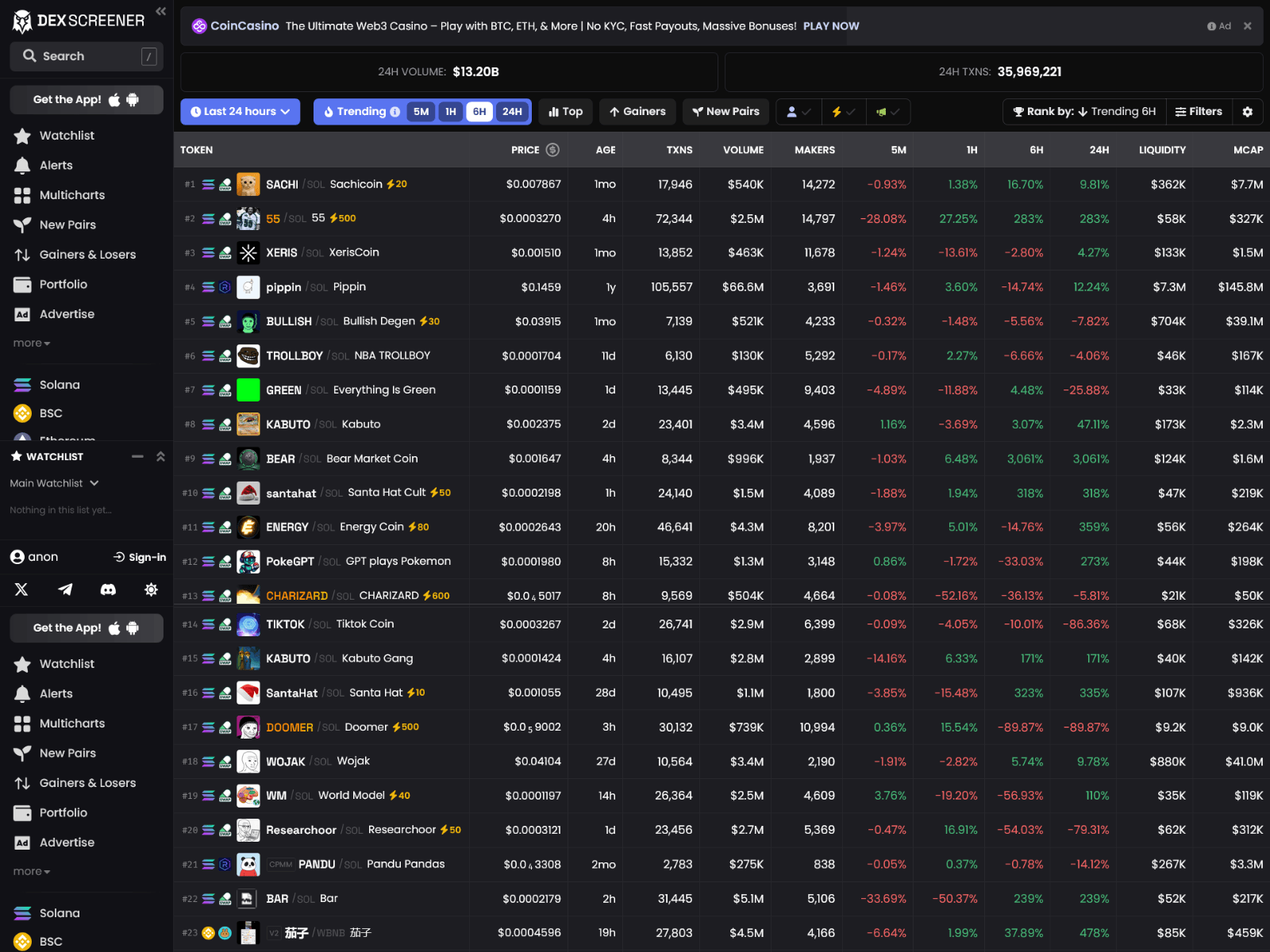Click the DOOMER token logo
The image size is (1270, 952).
248,727
